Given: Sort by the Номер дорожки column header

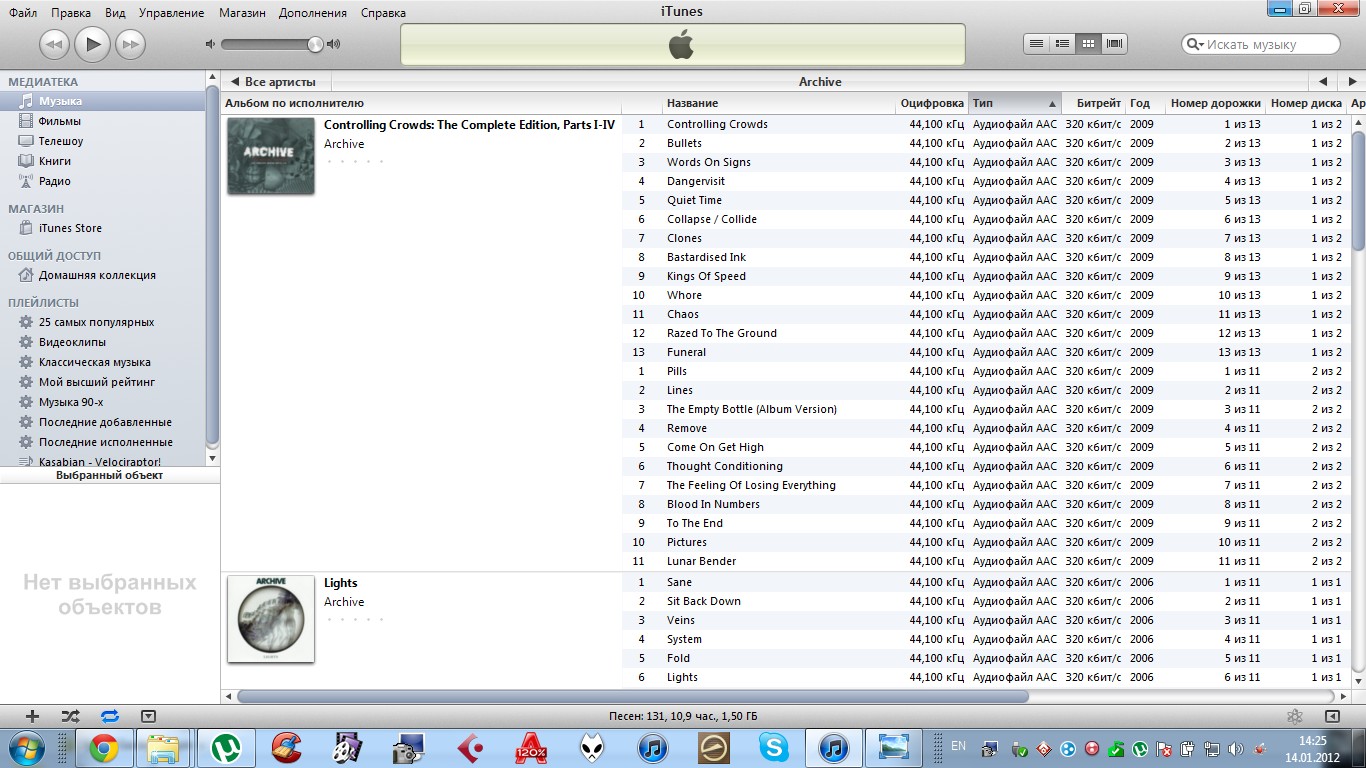Looking at the screenshot, I should (x=1214, y=103).
